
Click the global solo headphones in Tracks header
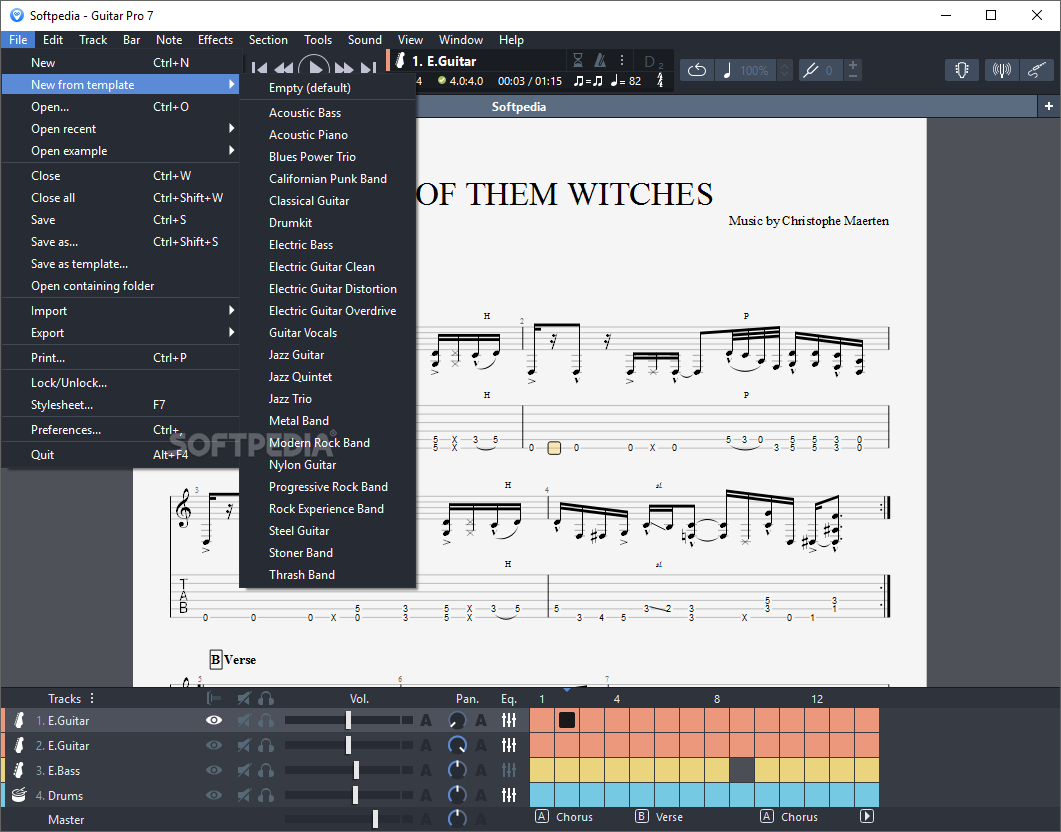click(266, 699)
